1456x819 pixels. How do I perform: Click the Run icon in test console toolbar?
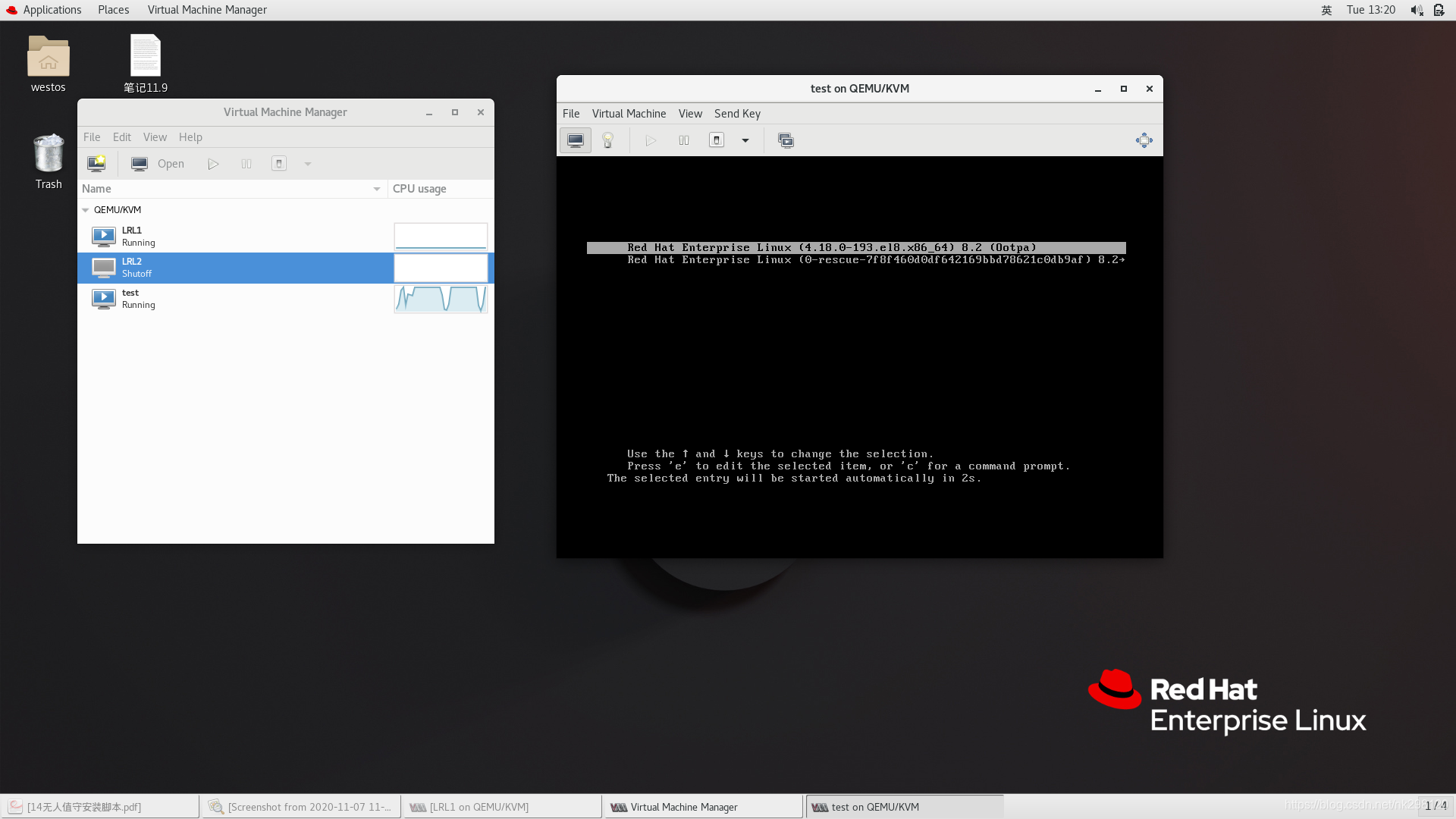tap(651, 140)
